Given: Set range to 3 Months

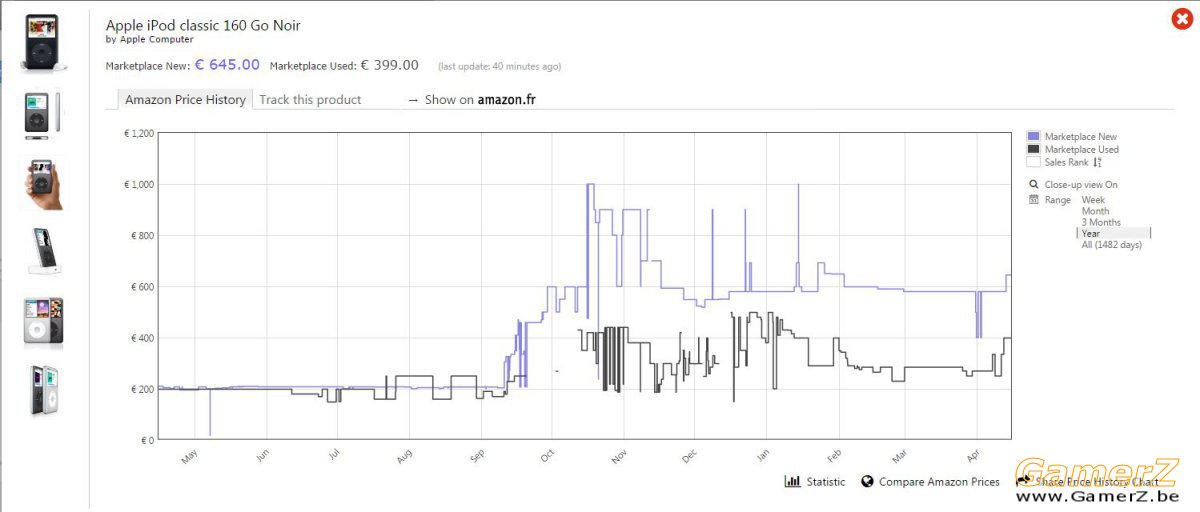Looking at the screenshot, I should (x=1101, y=222).
